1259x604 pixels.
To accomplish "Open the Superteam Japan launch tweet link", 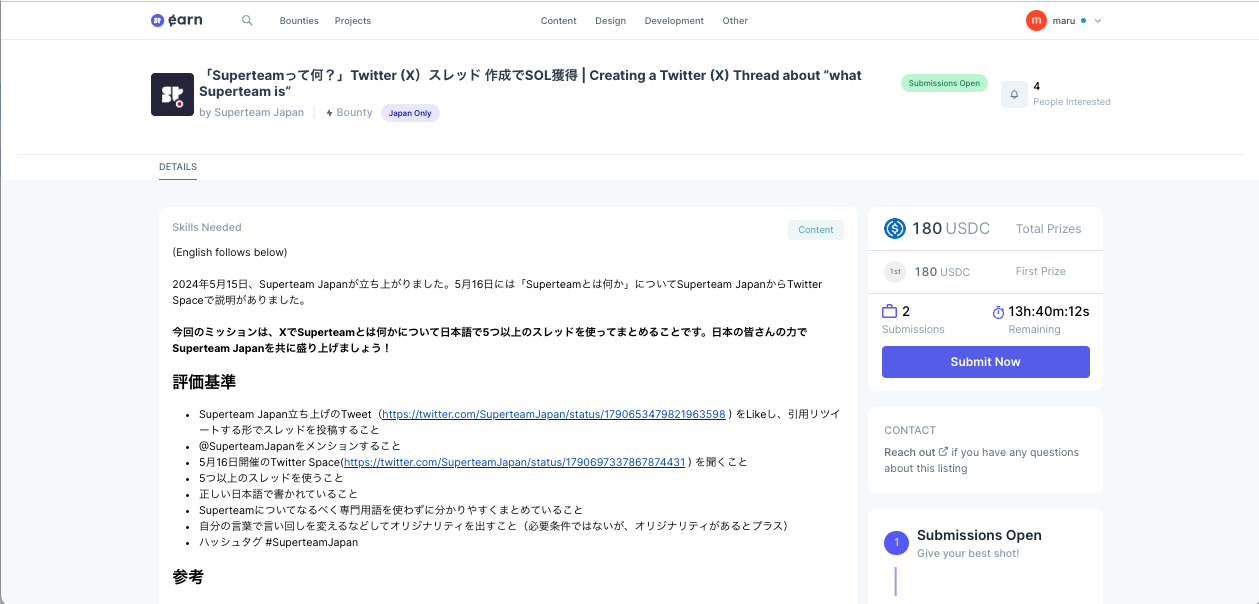I will tap(554, 414).
